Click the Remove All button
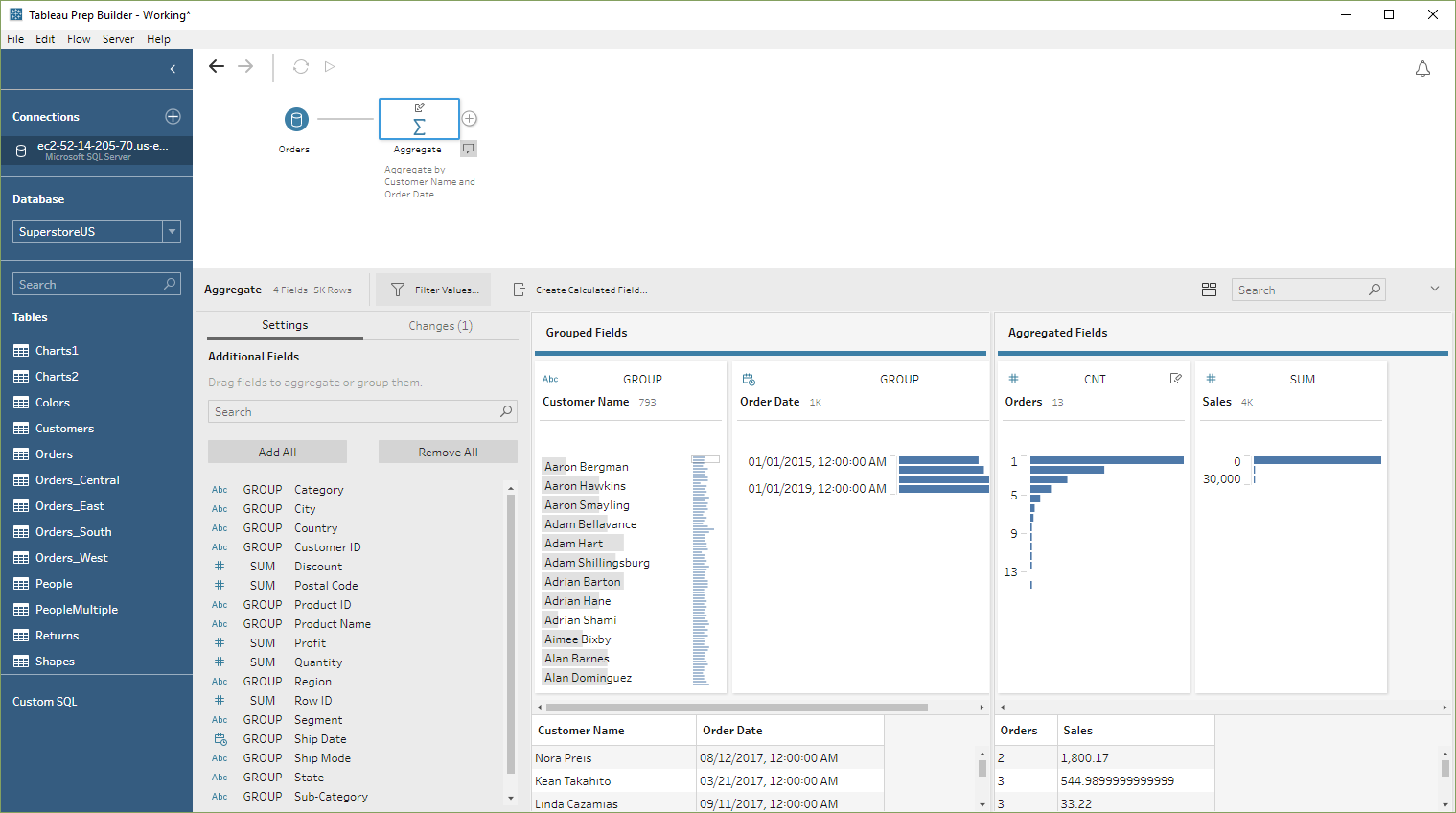Viewport: 1456px width, 813px height. (448, 452)
